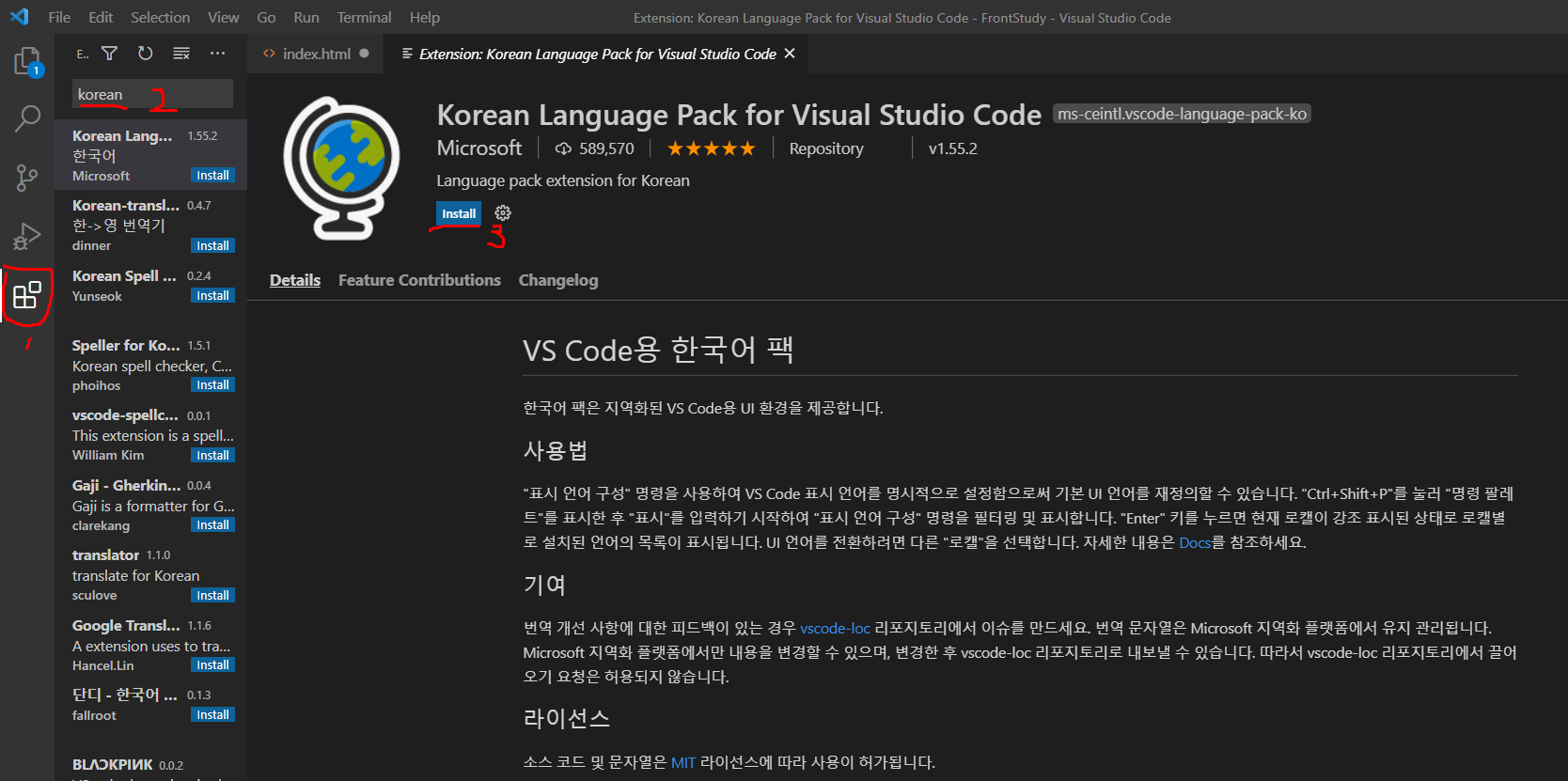Install Gaji Gherkin formatter by clarekang
Screen dimensions: 1568x781
[212, 524]
